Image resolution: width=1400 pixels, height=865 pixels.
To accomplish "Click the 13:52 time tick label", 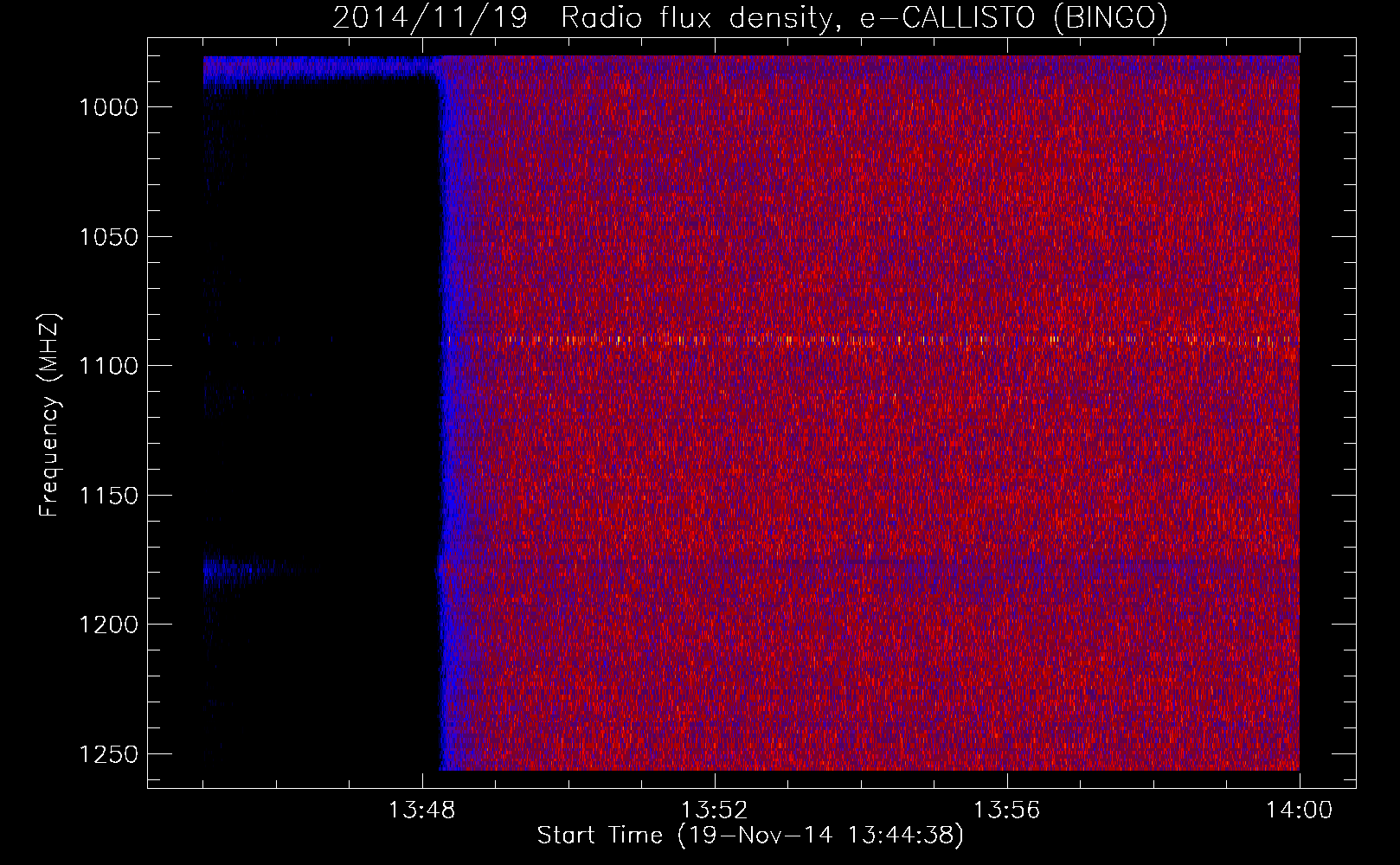I will [x=714, y=811].
